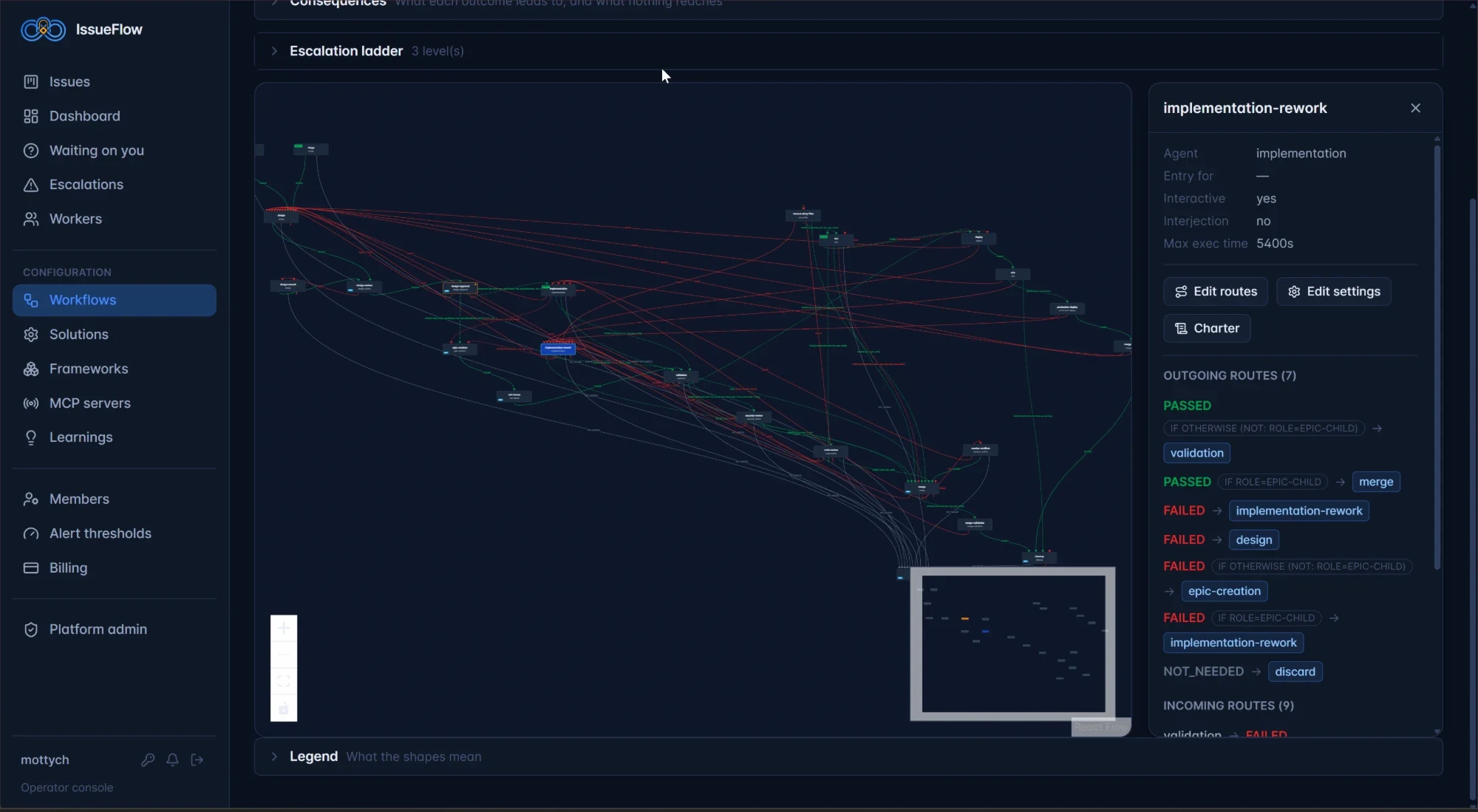Open notifications bell icon
Viewport: 1478px width, 812px height.
tap(172, 760)
